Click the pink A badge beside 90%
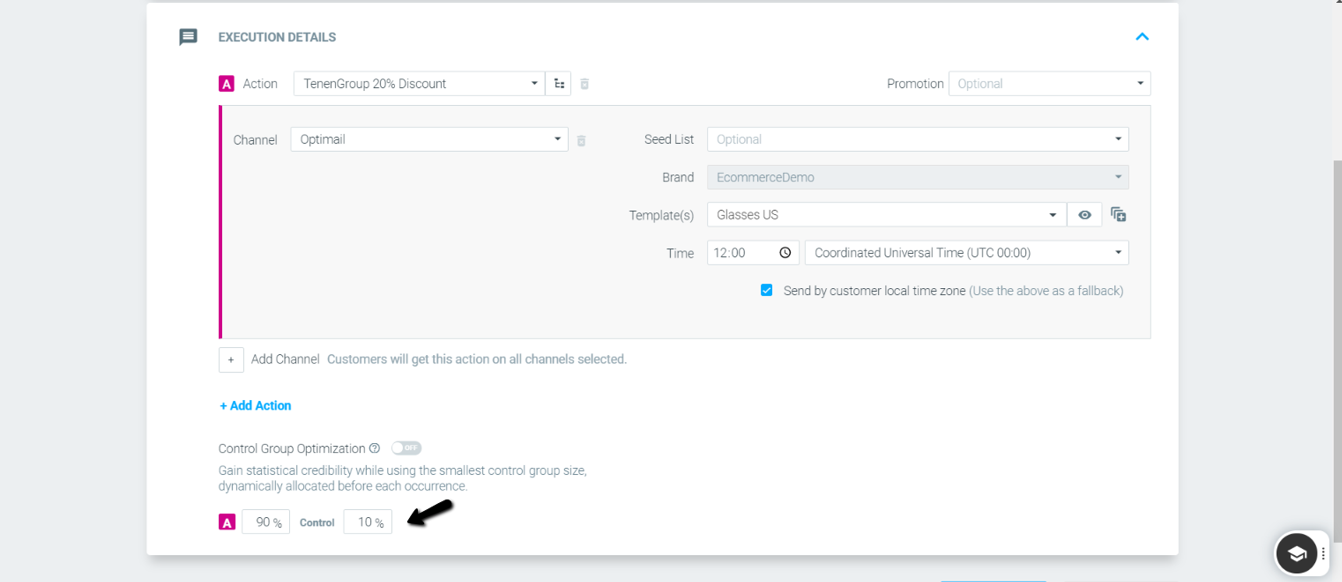This screenshot has height=582, width=1342. 227,522
